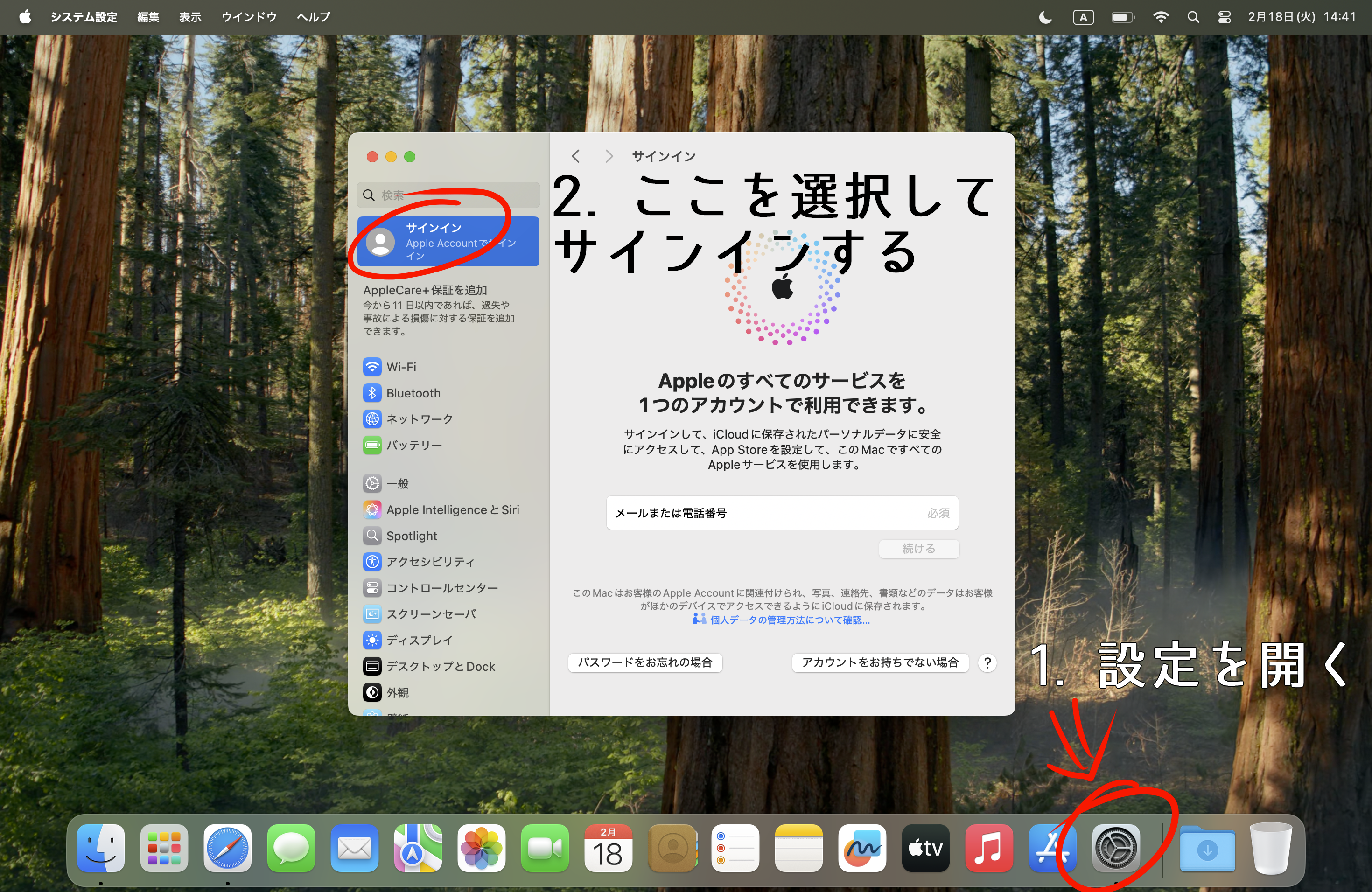Click AppleCare+ 保証を追加 item
Image resolution: width=1372 pixels, height=892 pixels.
tap(439, 310)
